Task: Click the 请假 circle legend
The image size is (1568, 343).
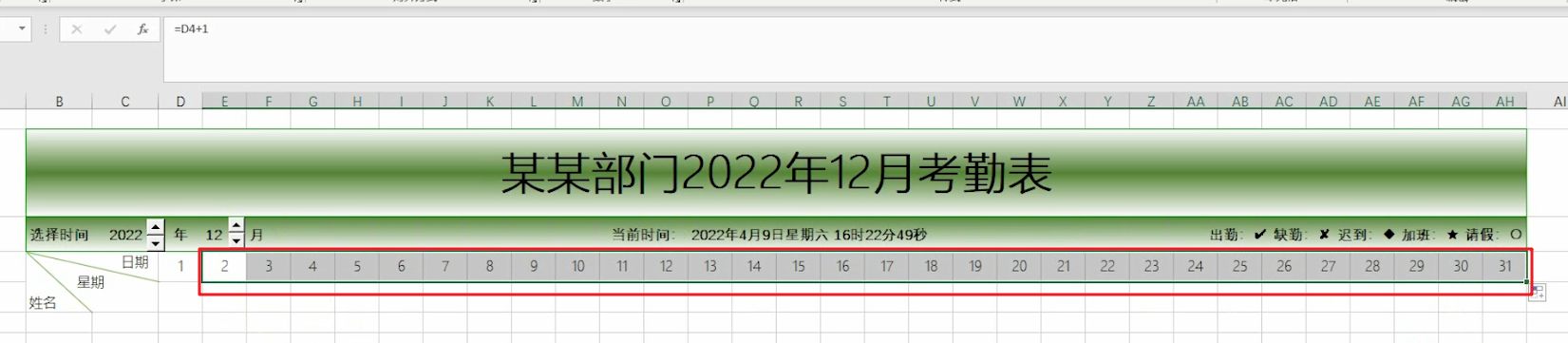Action: tap(1494, 235)
